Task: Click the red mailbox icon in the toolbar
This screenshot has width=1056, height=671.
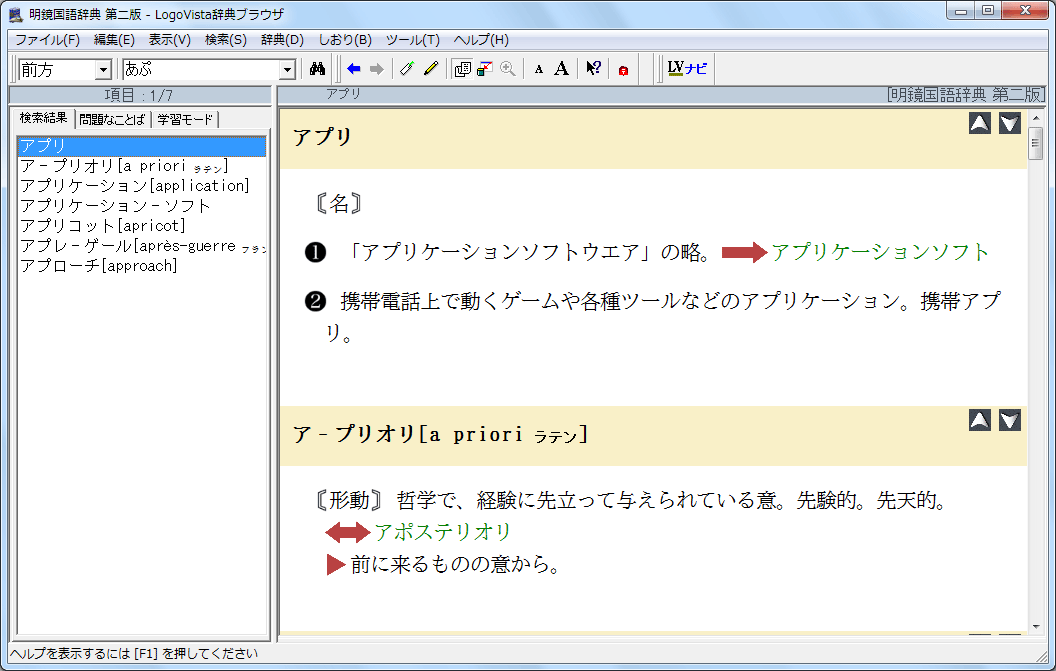Action: (x=623, y=70)
